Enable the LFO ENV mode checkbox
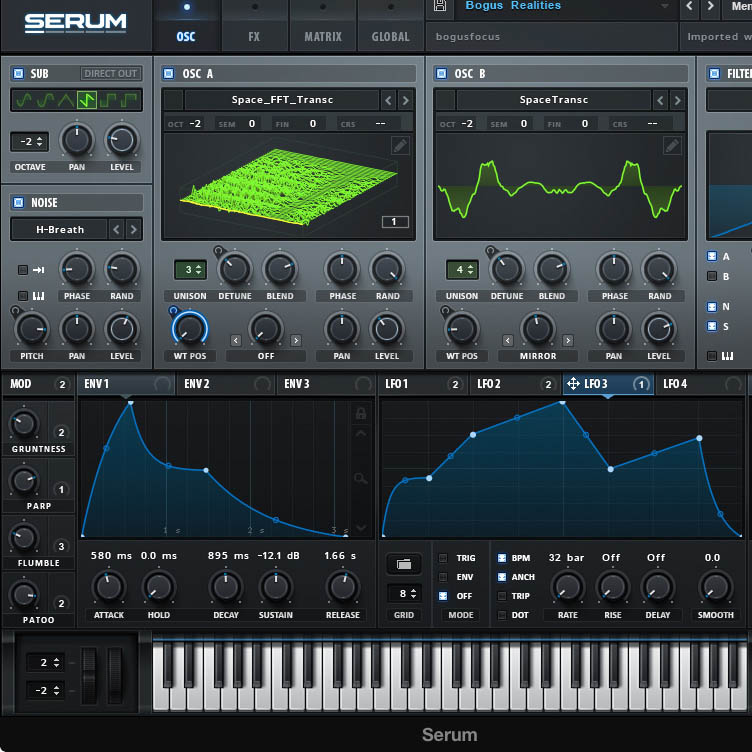Viewport: 752px width, 752px height. coord(443,577)
